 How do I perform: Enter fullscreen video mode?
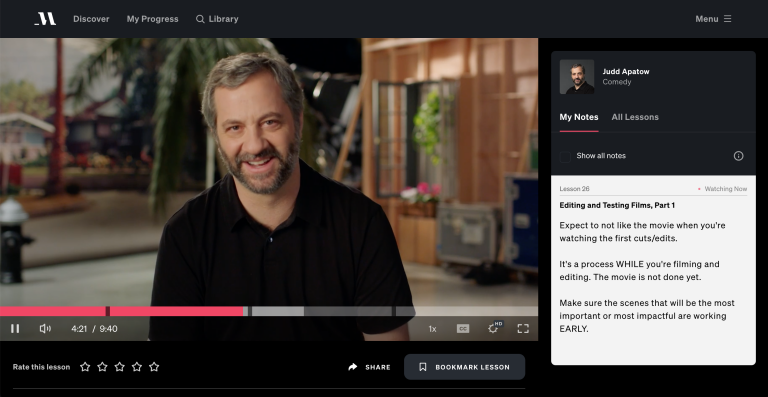tap(523, 328)
